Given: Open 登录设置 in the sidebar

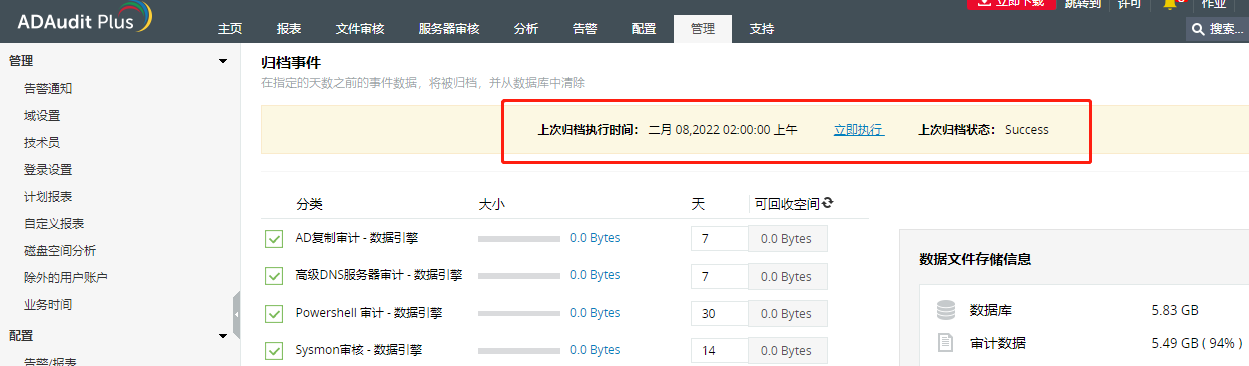Looking at the screenshot, I should 48,169.
